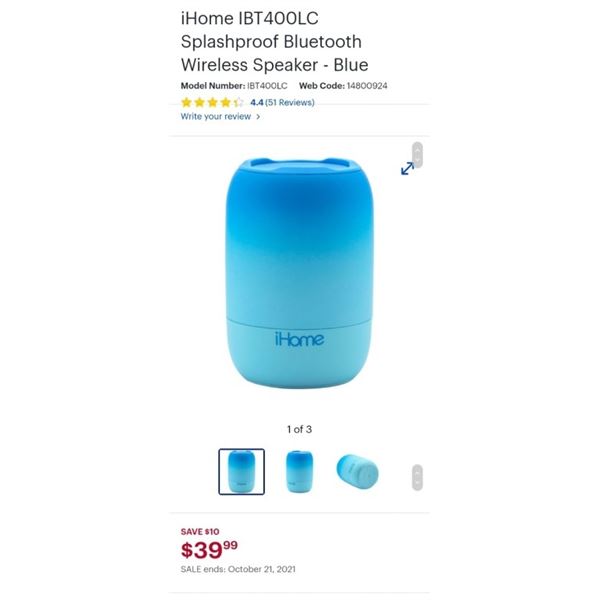This screenshot has width=600, height=600.
Task: Click the SAVE $10 label
Action: [x=200, y=532]
